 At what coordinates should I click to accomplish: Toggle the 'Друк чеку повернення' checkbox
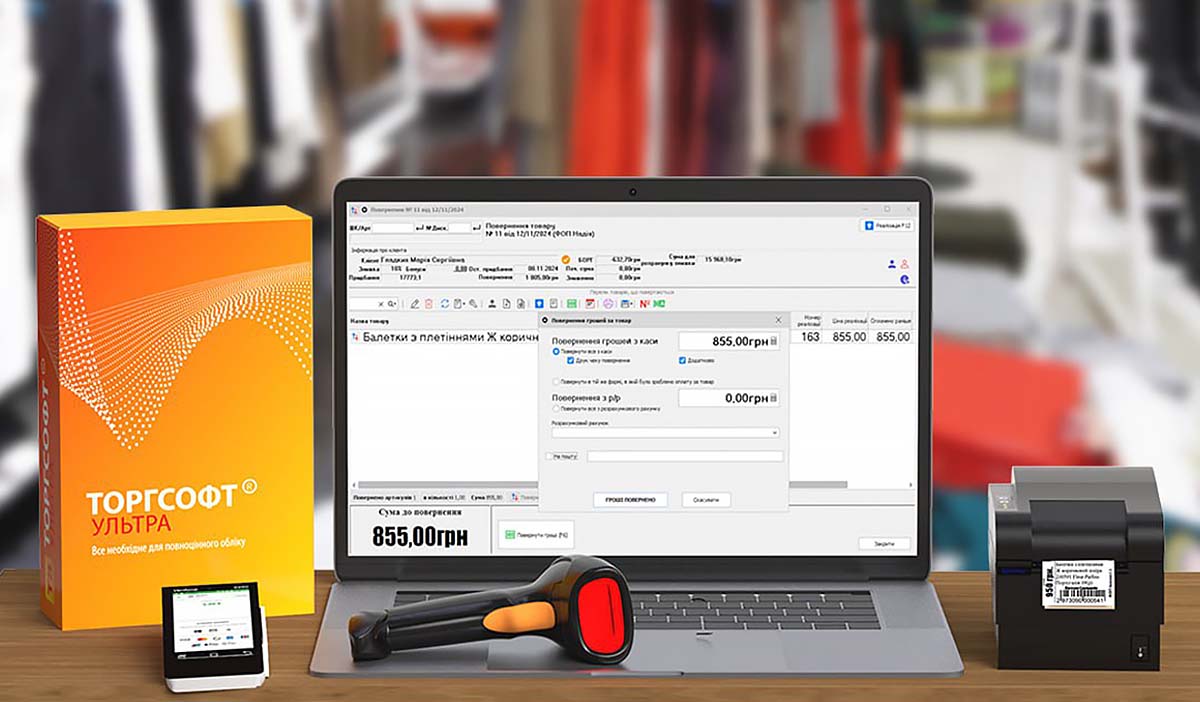coord(570,360)
